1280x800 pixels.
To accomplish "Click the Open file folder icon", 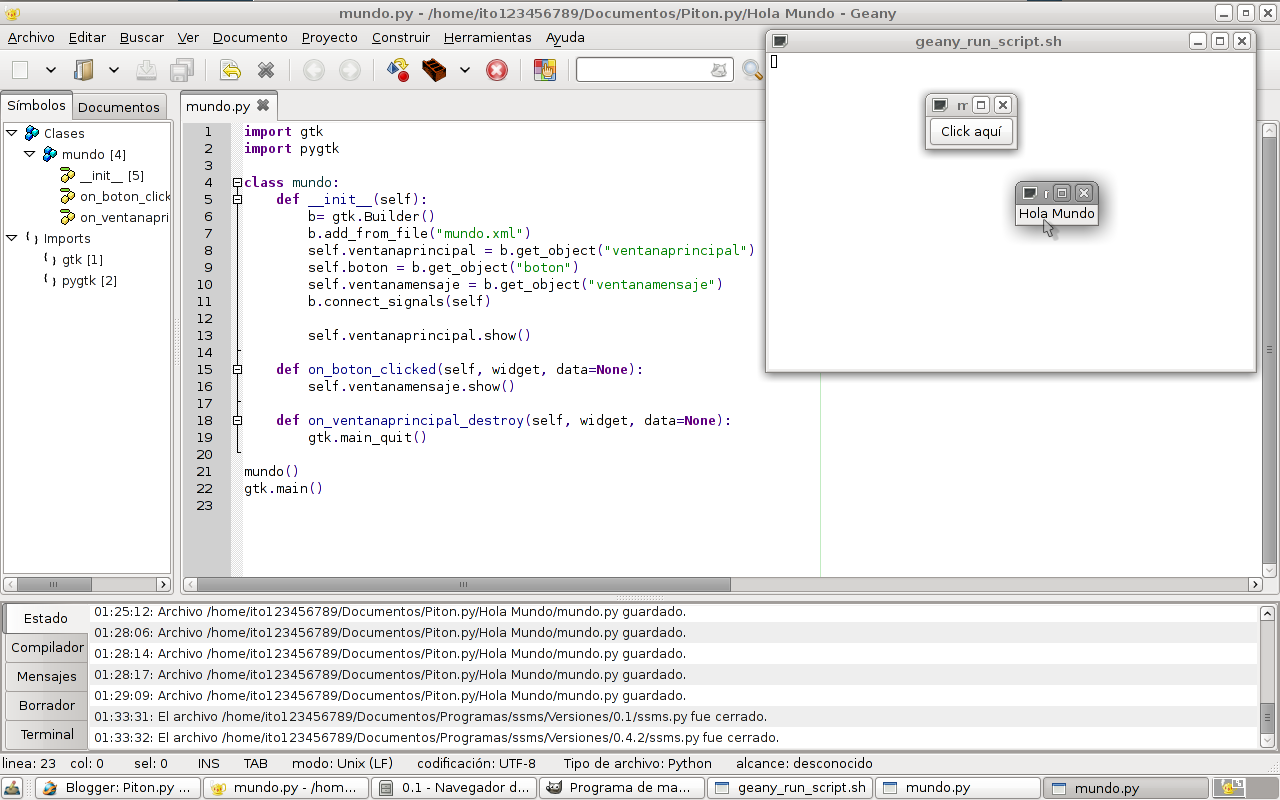I will pyautogui.click(x=84, y=70).
